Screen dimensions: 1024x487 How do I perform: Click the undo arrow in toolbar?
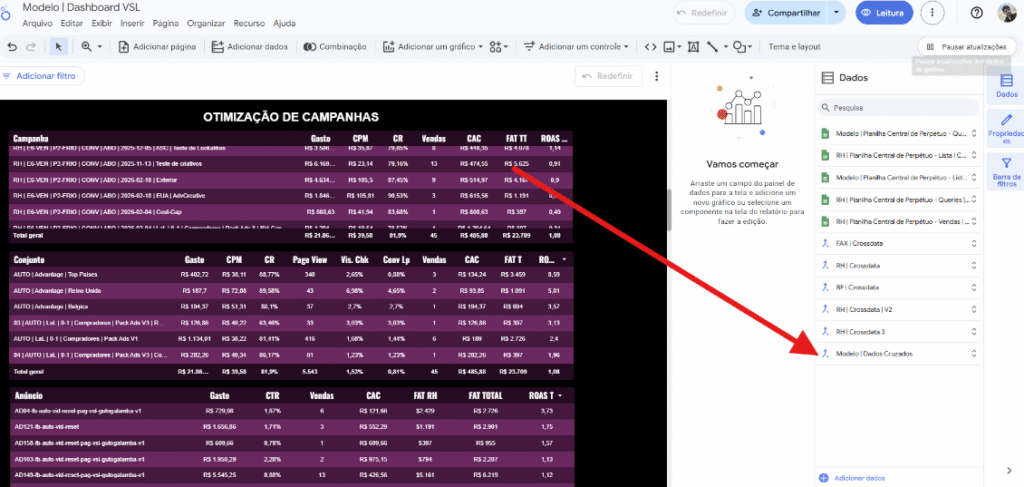(12, 46)
